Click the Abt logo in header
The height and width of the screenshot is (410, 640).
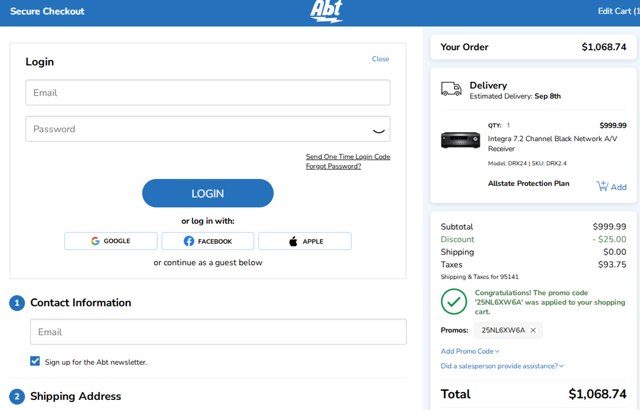tap(326, 11)
